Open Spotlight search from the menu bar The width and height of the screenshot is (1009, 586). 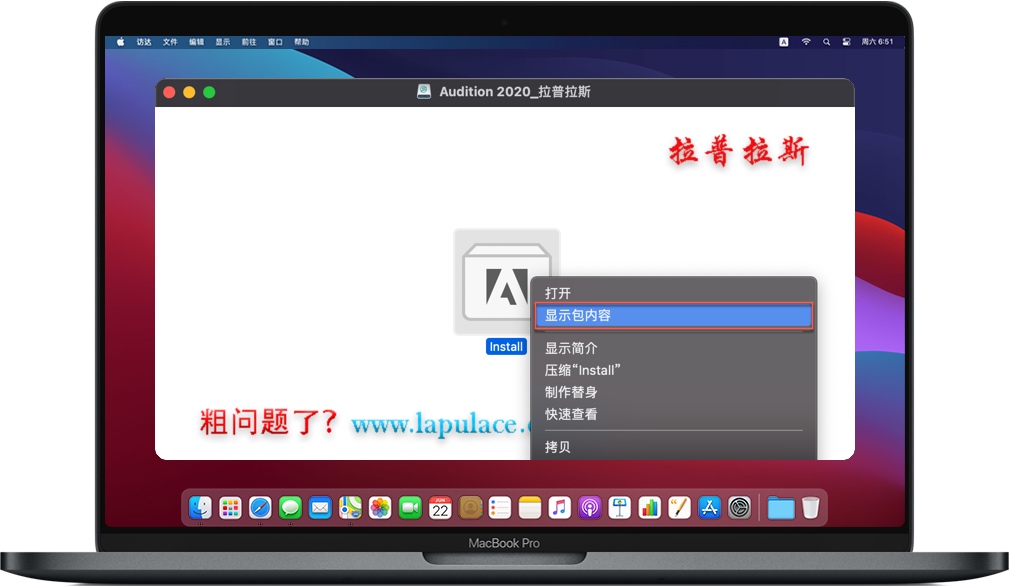pyautogui.click(x=826, y=42)
